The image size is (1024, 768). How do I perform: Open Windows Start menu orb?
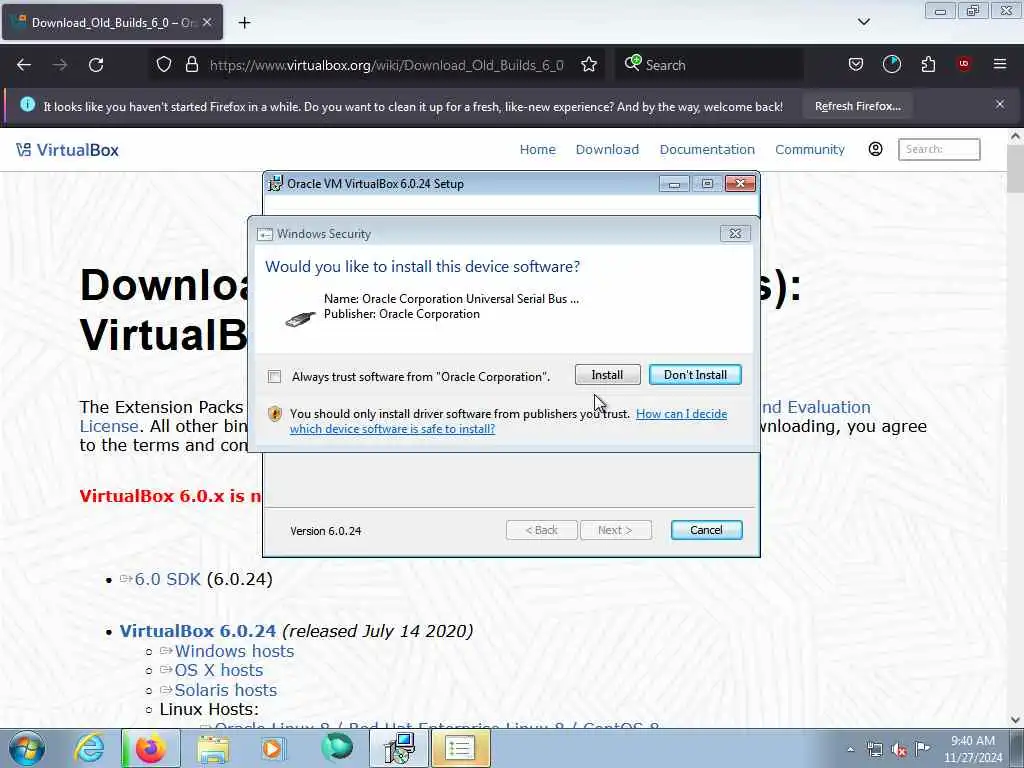pos(27,748)
